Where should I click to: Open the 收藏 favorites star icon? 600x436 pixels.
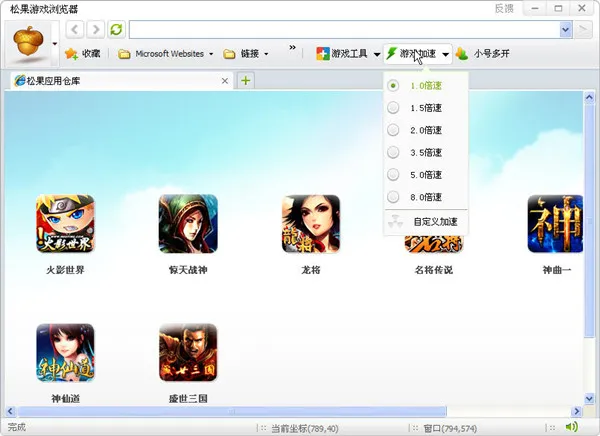[71, 54]
